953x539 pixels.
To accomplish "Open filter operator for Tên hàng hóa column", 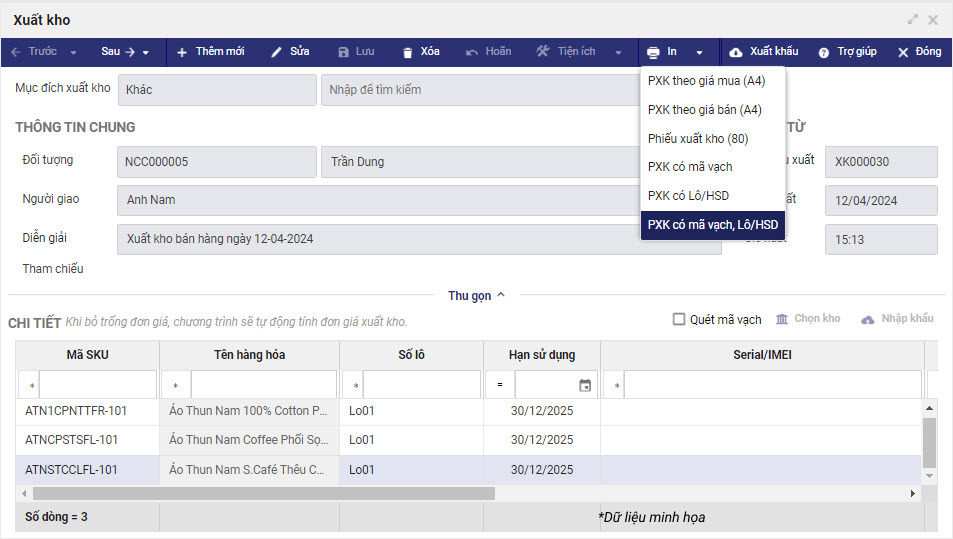I will [x=177, y=385].
